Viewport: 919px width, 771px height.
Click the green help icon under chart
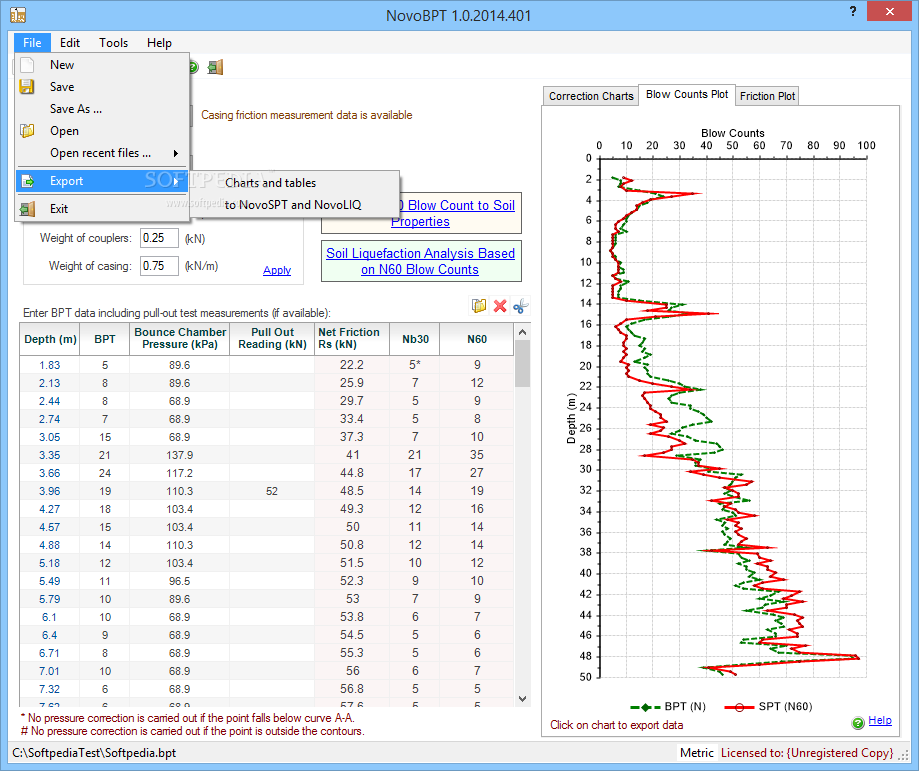858,723
